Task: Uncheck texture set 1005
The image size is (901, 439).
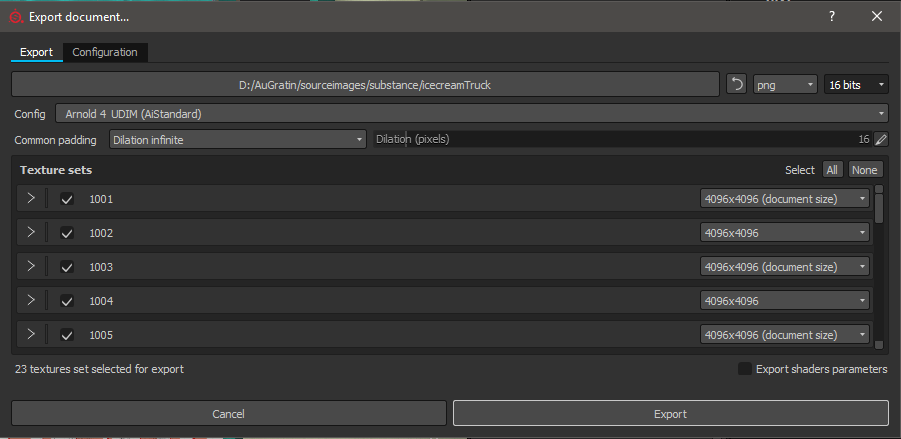Action: [x=67, y=335]
